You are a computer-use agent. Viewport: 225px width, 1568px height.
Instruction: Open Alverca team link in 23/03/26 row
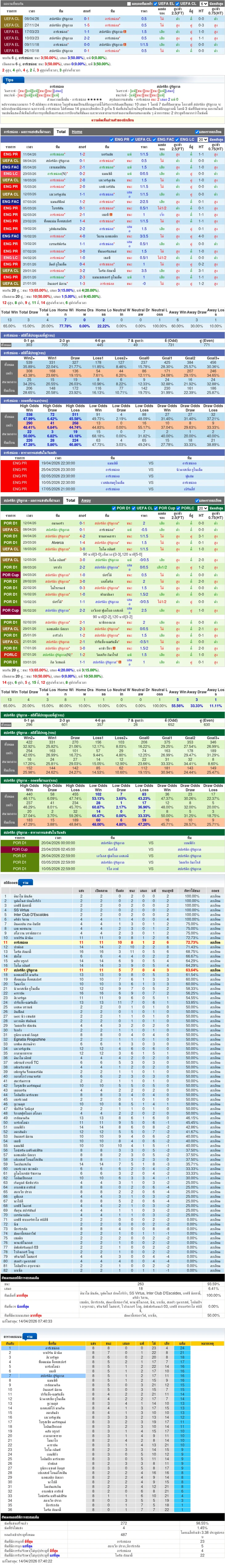point(57,542)
